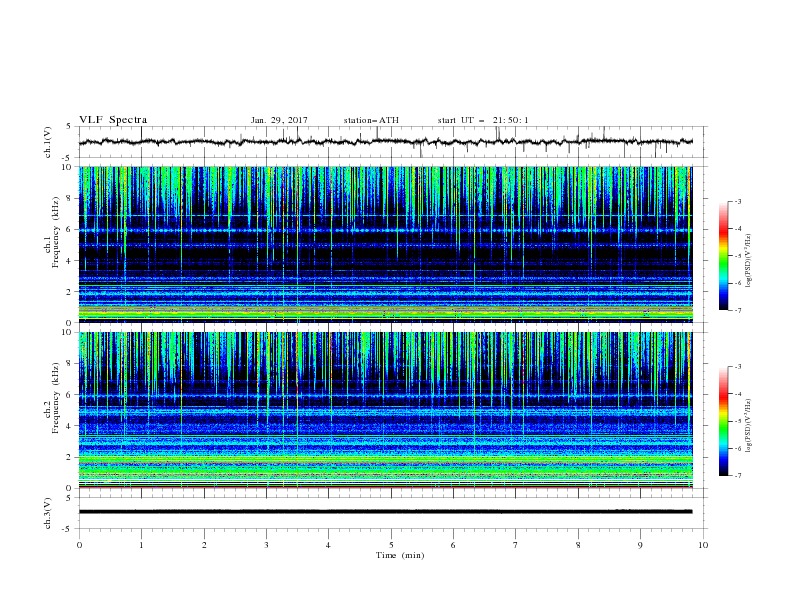Click the "7" tick label on the time axis
Screen dimensions: 792x612
[516, 545]
